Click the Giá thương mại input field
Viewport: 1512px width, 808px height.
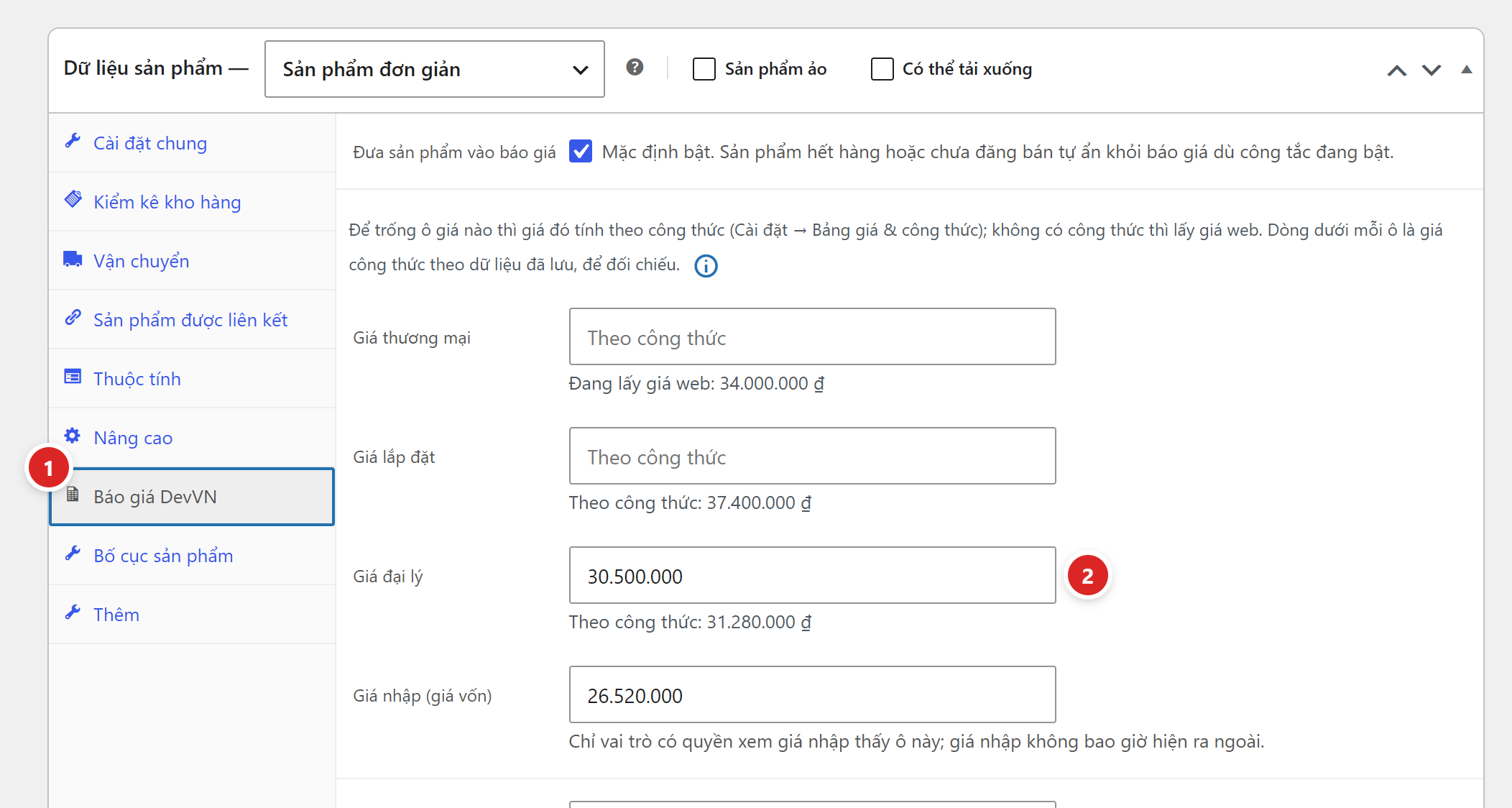tap(813, 337)
